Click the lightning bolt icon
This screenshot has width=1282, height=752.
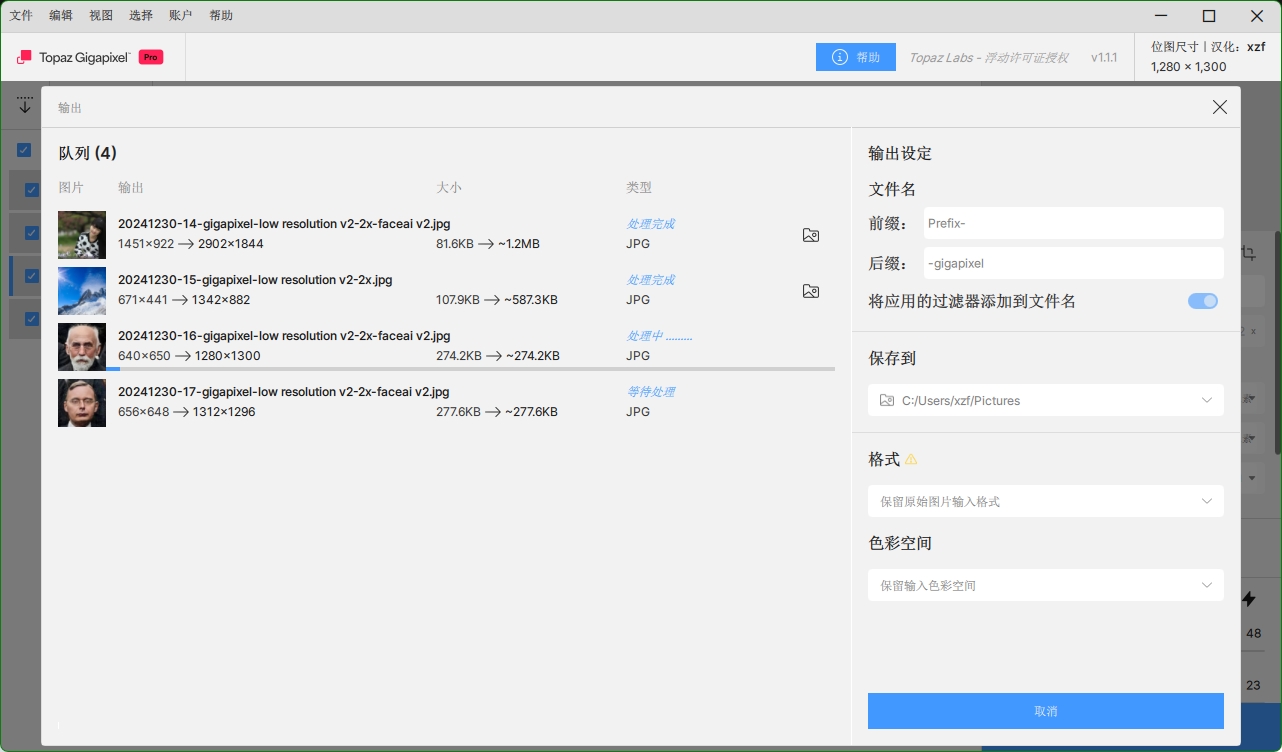tap(1249, 599)
